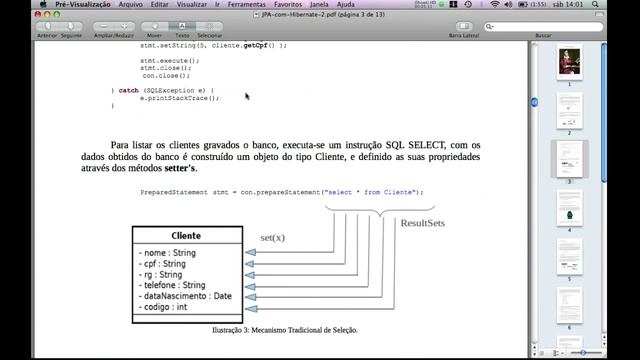Open the Arquivo menu
Screen dimensions: 640x360
[x=130, y=4]
